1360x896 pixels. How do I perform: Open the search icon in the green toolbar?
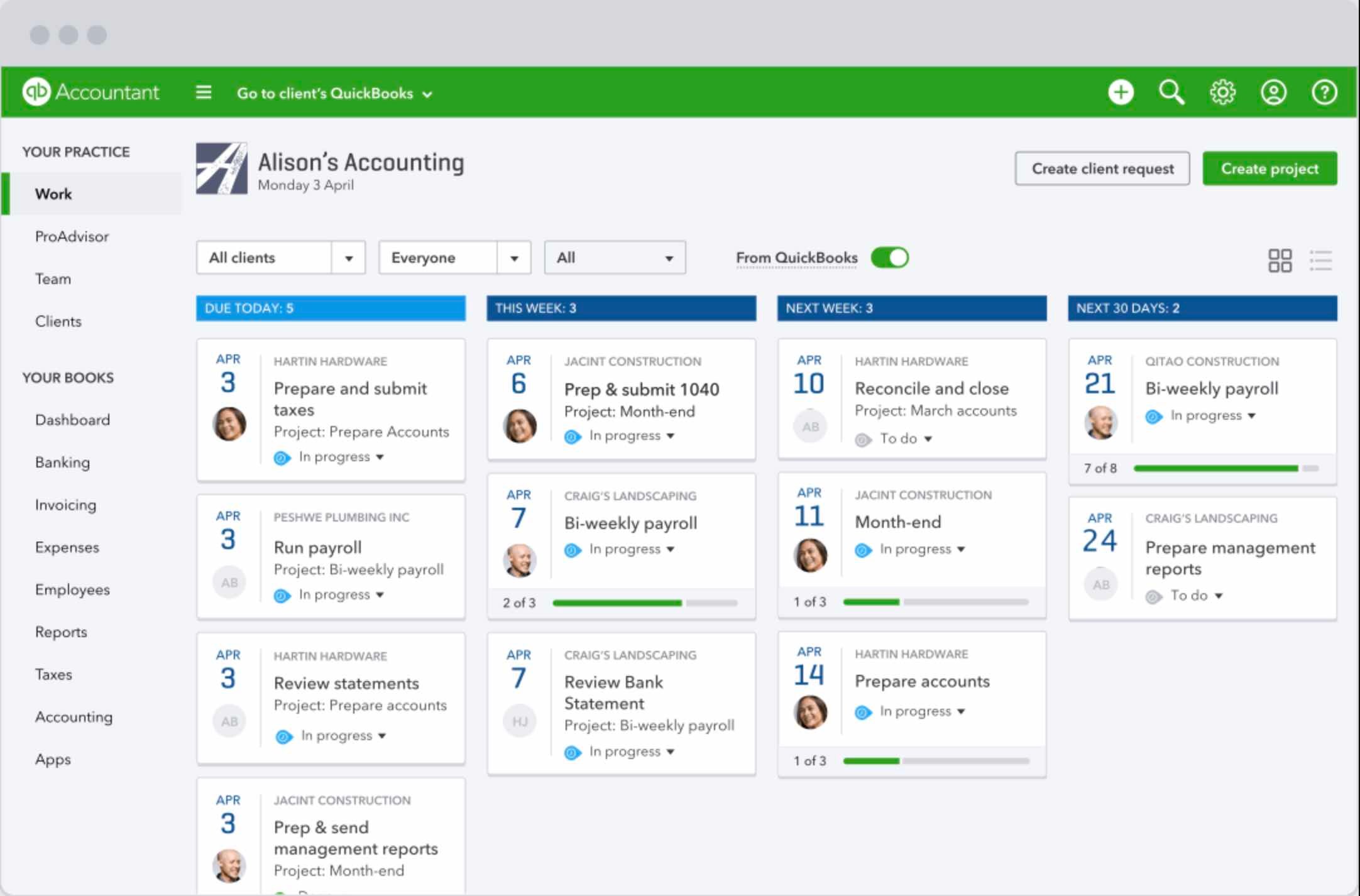(1170, 92)
